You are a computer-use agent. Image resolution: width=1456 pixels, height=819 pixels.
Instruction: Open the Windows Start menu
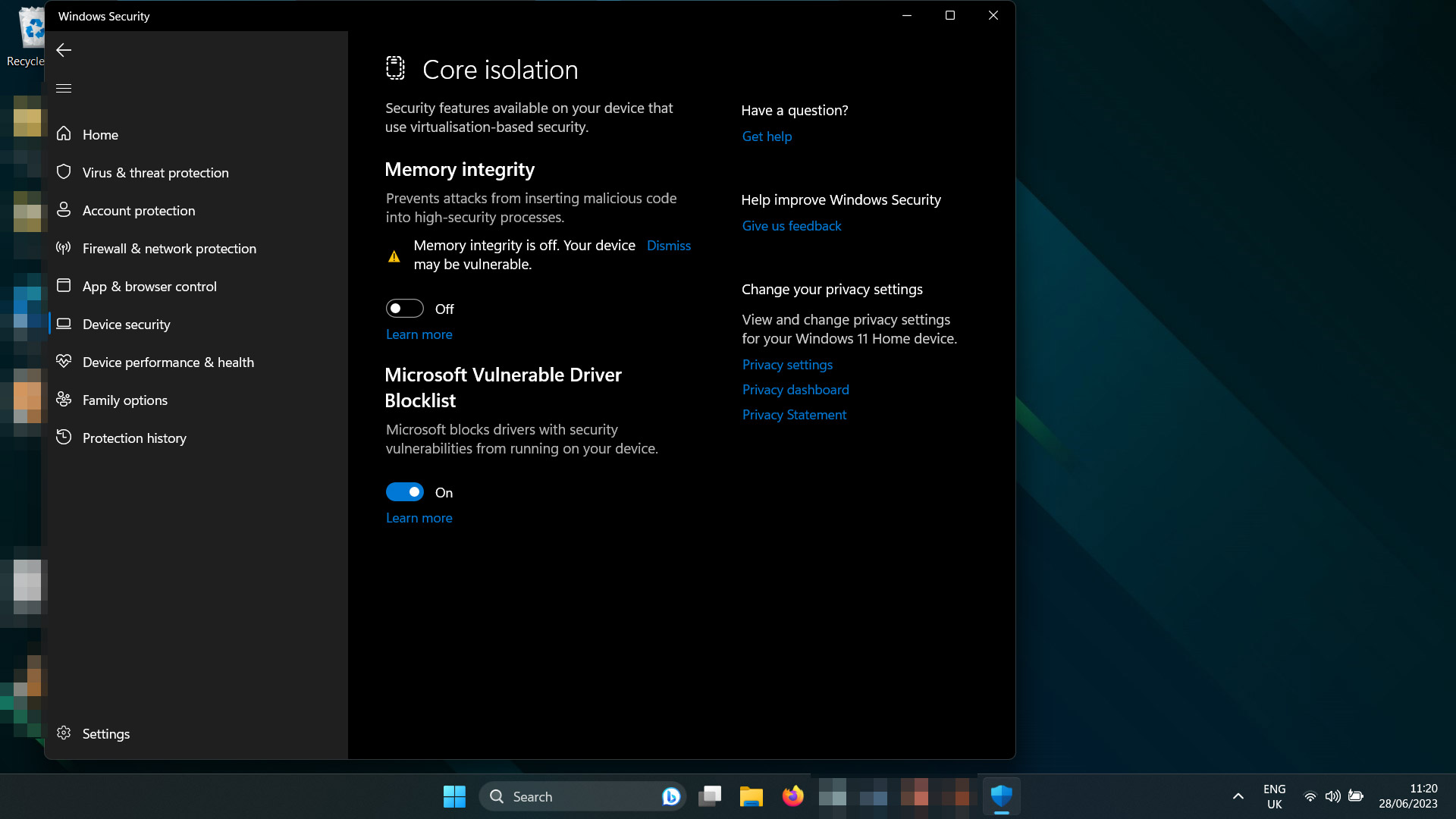click(x=454, y=796)
